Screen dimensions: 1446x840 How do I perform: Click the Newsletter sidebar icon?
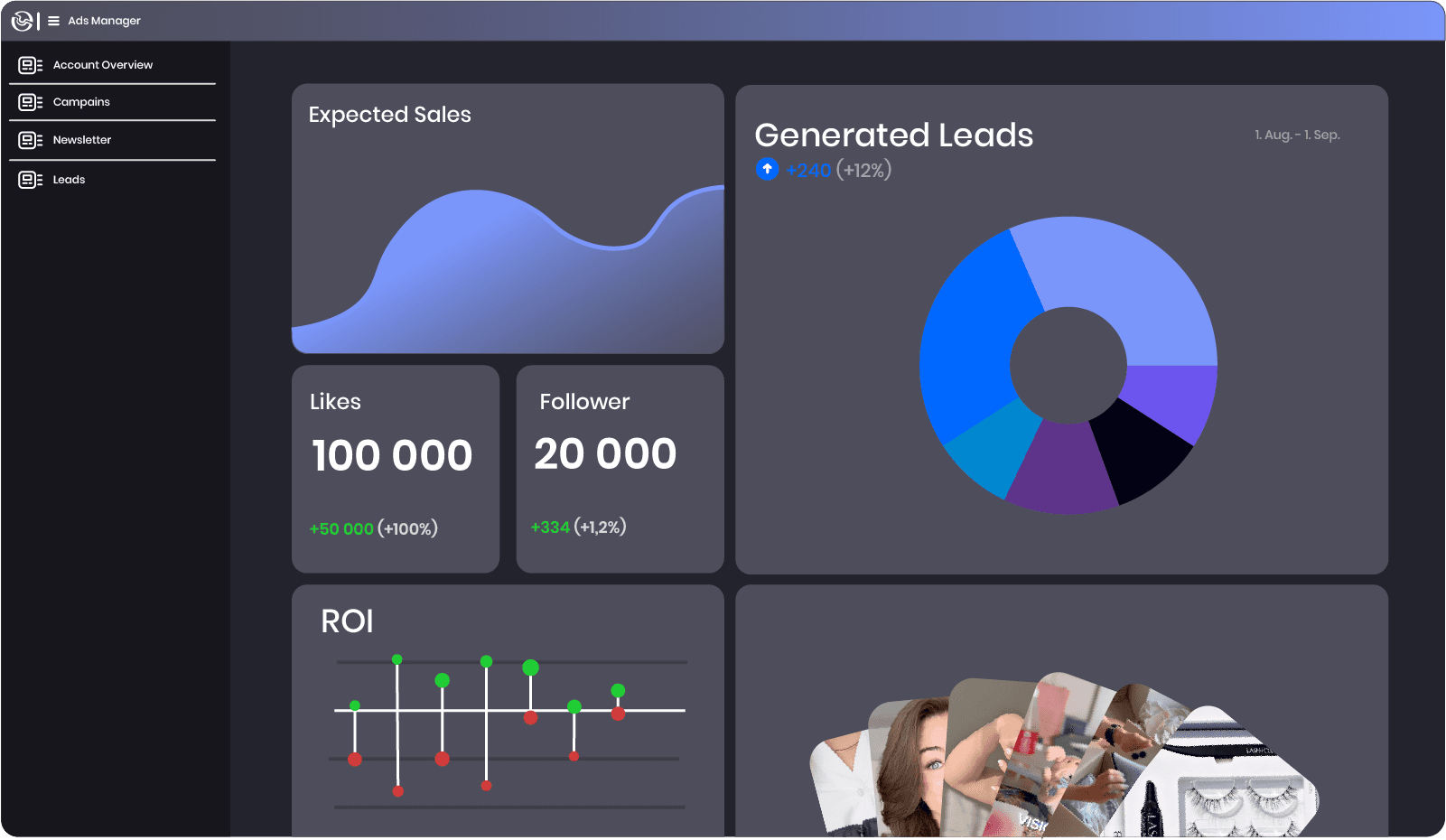31,140
